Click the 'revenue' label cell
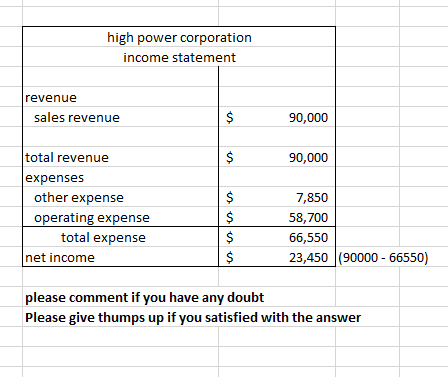Screen dimensions: 448x377 [121, 97]
